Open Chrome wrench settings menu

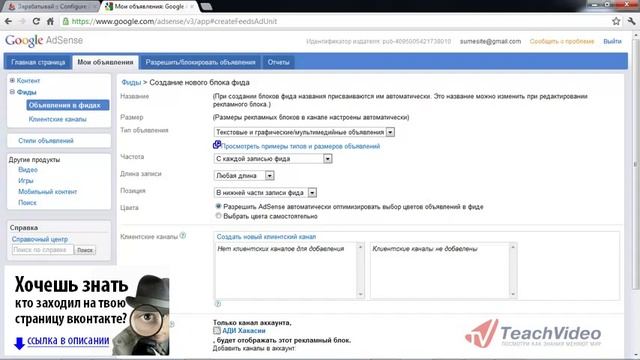631,21
